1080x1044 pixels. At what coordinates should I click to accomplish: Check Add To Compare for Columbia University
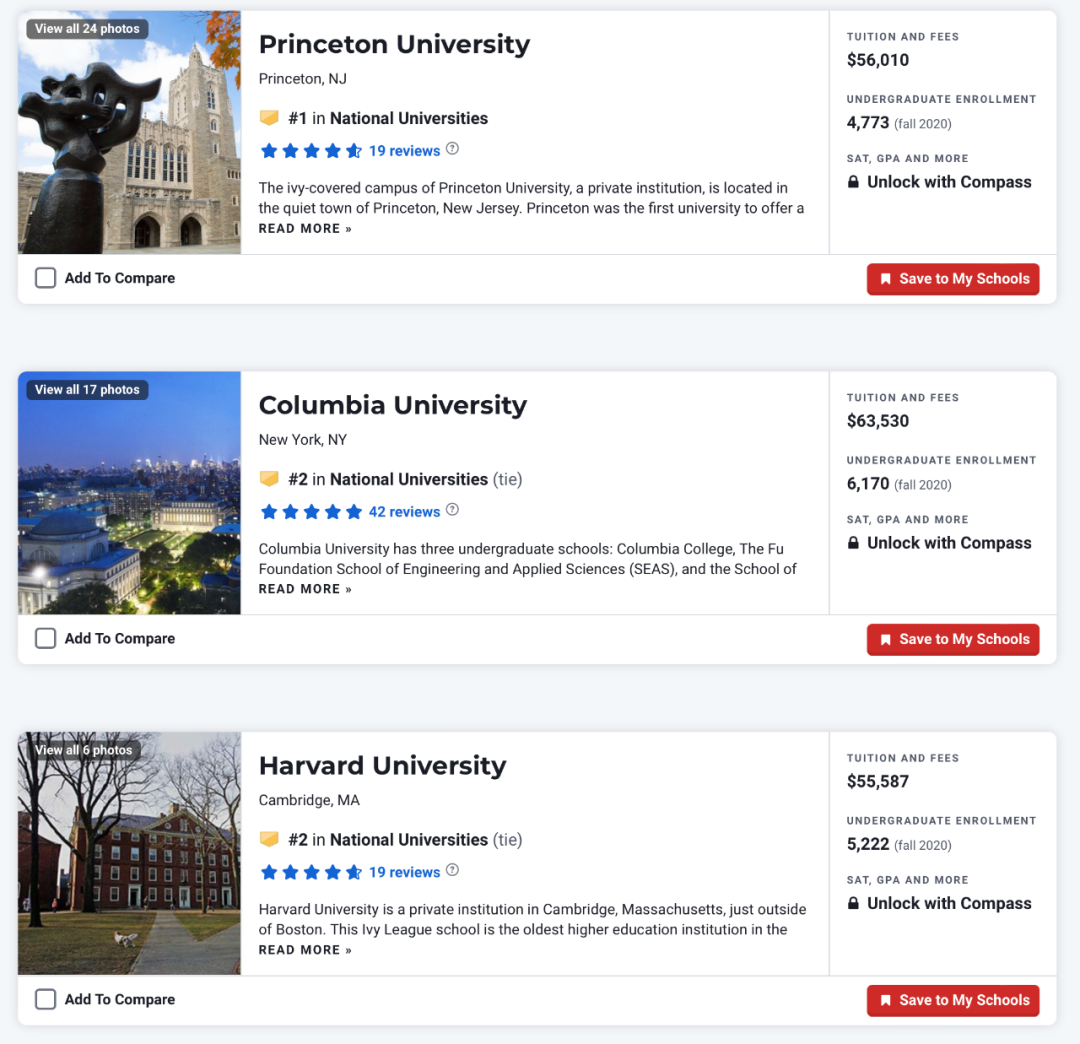click(45, 638)
